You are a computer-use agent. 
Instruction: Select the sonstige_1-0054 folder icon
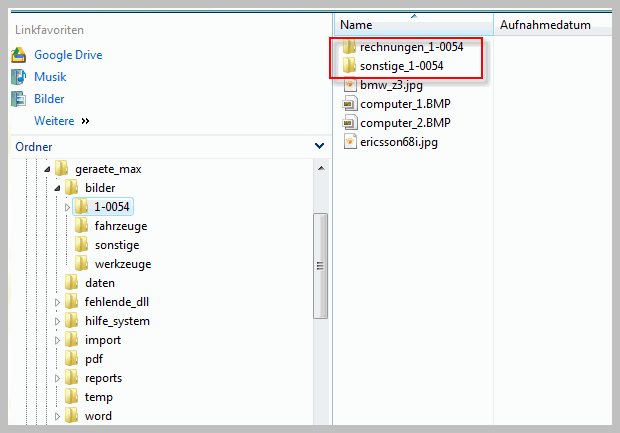tap(349, 66)
